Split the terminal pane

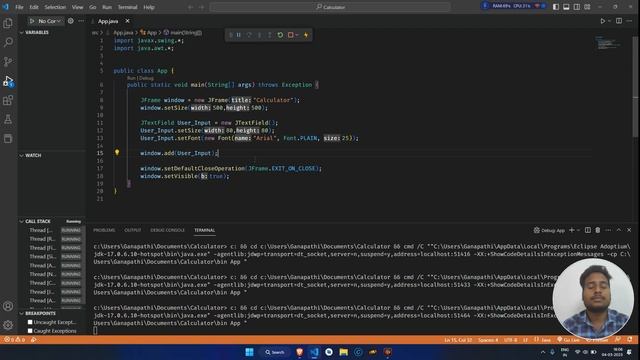[x=588, y=230]
